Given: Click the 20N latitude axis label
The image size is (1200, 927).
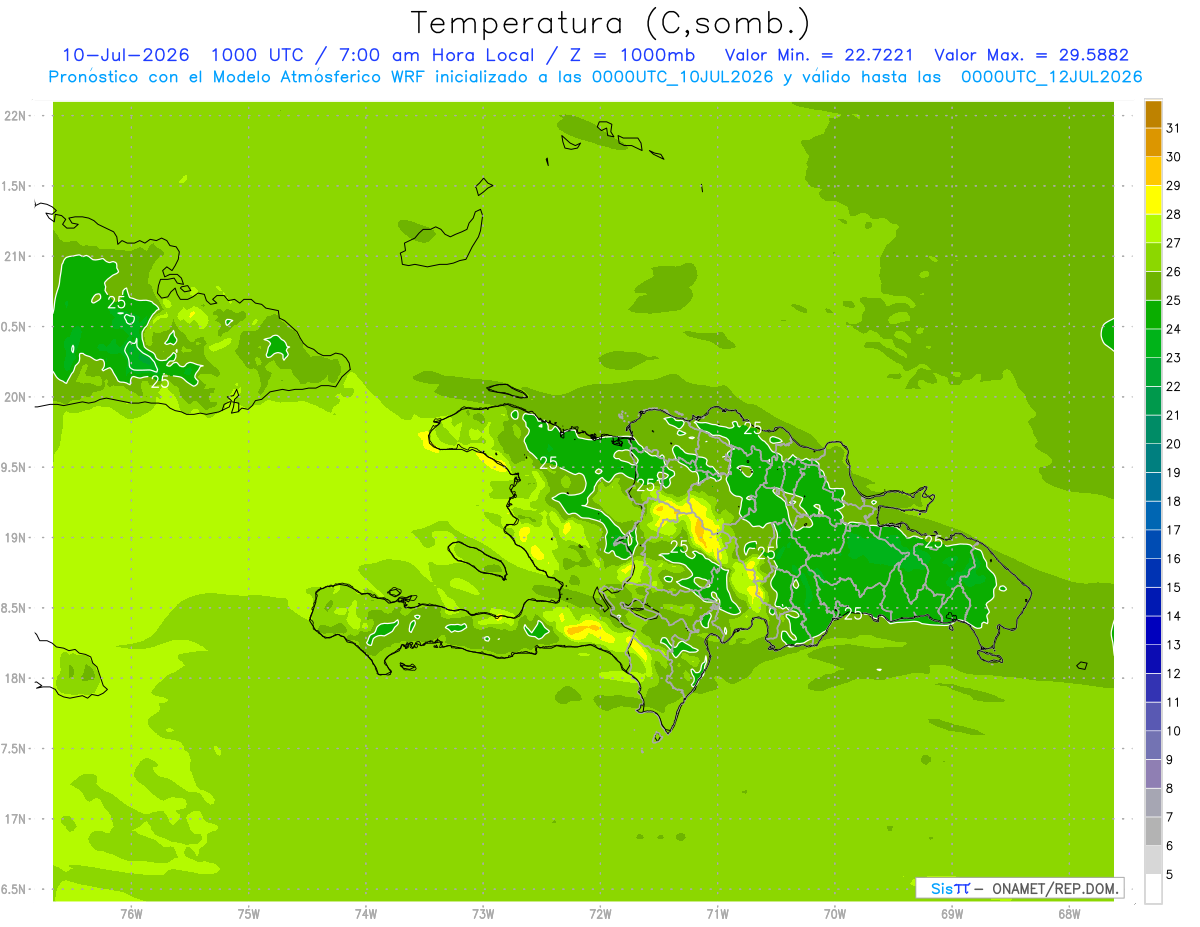Looking at the screenshot, I should pyautogui.click(x=16, y=397).
